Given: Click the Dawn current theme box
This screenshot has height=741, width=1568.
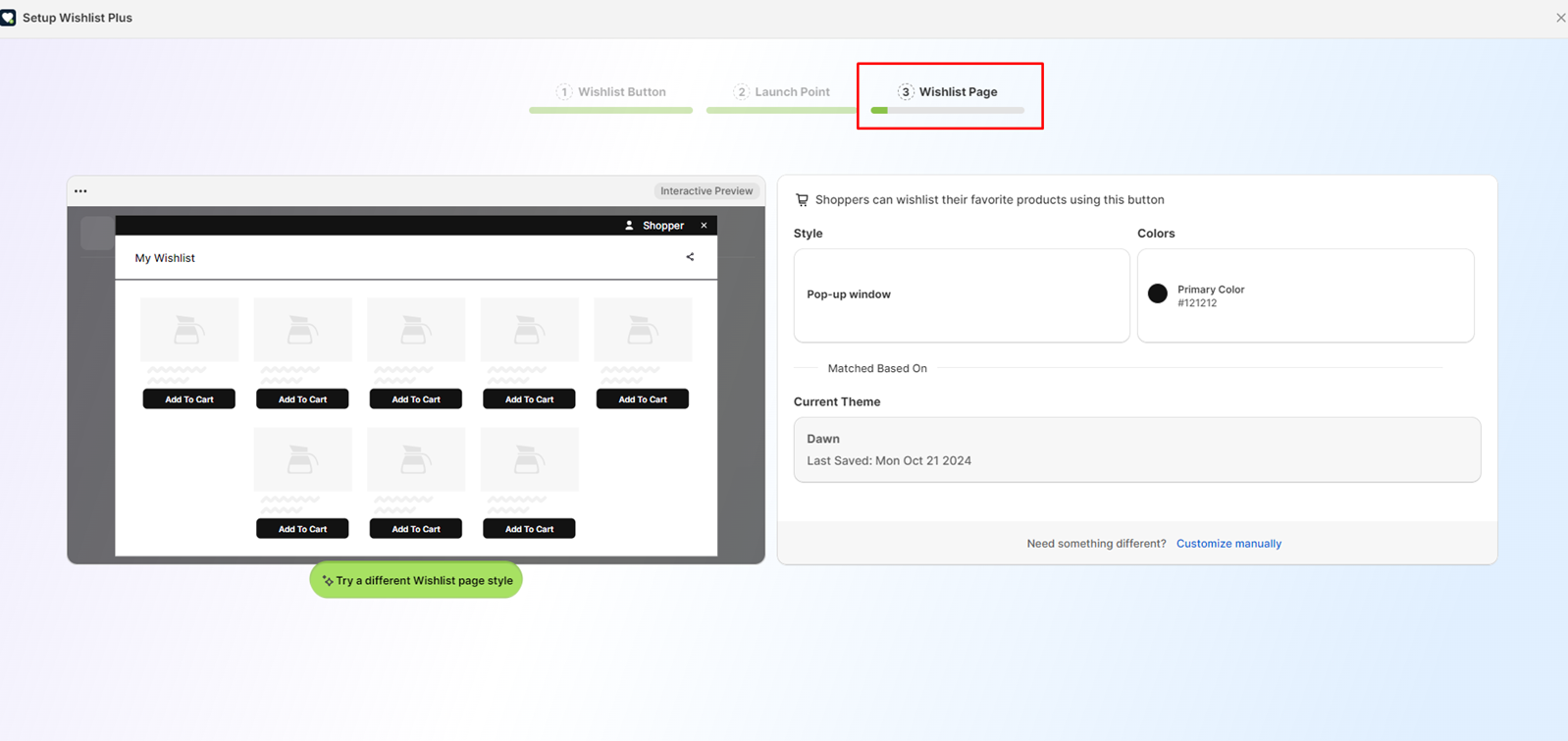Looking at the screenshot, I should coord(1136,450).
